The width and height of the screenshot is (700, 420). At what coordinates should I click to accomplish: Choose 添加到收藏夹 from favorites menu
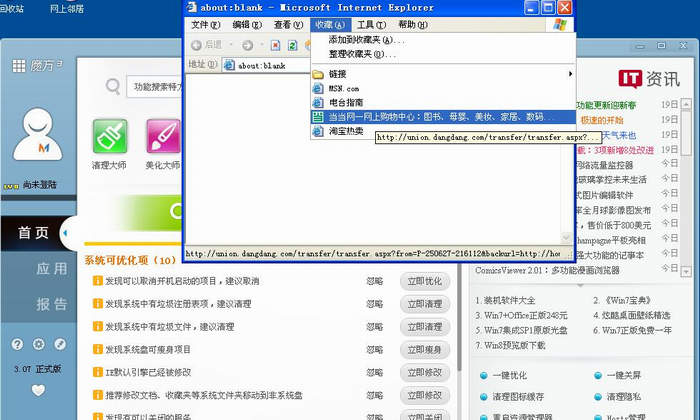[366, 40]
